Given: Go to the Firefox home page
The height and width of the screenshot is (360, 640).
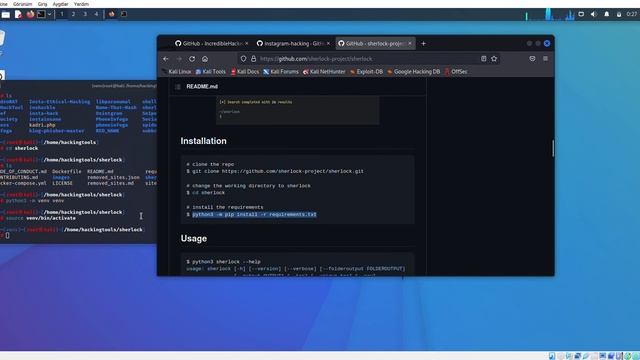Looking at the screenshot, I should (205, 59).
